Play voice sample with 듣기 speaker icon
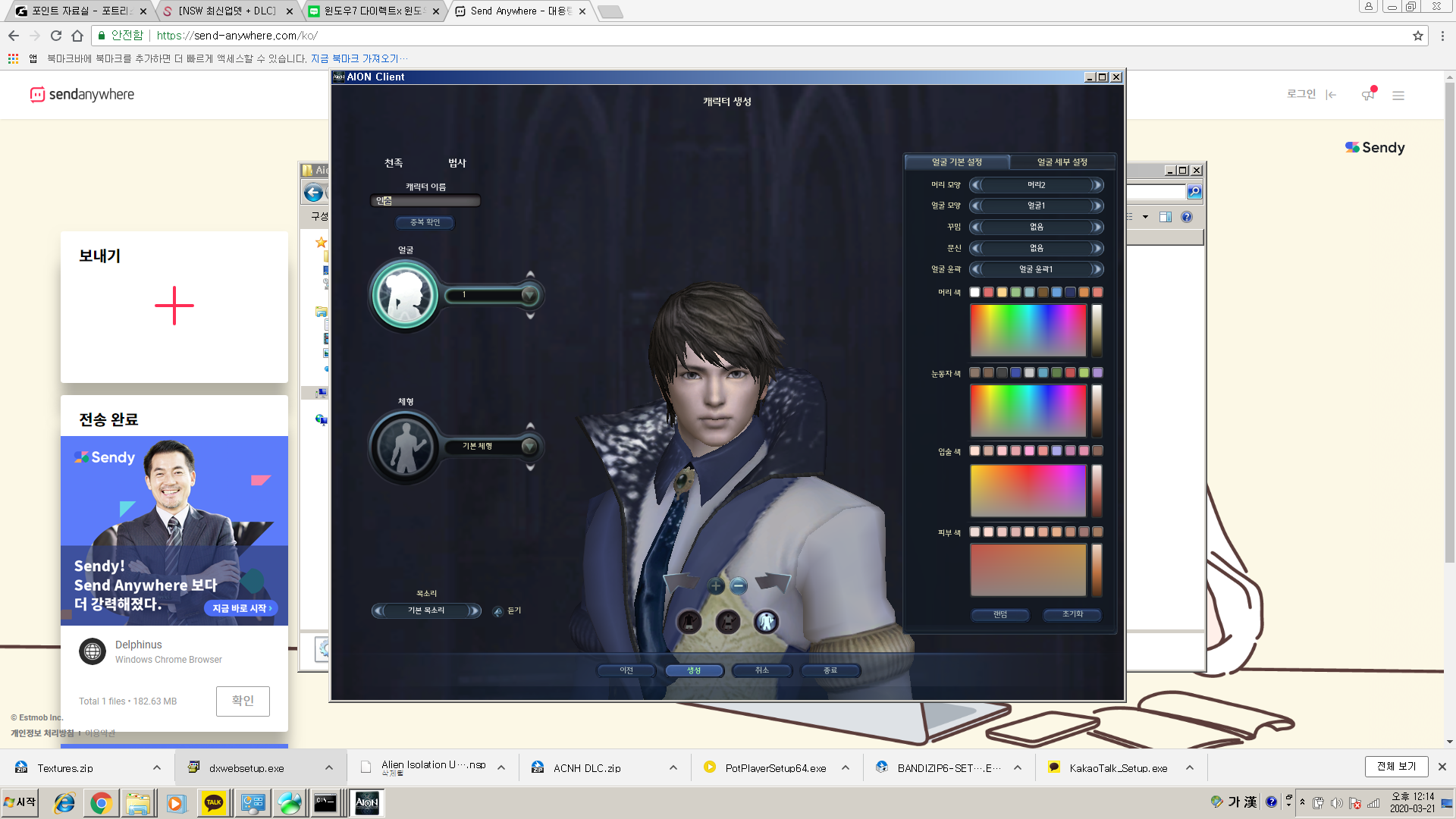The height and width of the screenshot is (819, 1456). (x=498, y=611)
